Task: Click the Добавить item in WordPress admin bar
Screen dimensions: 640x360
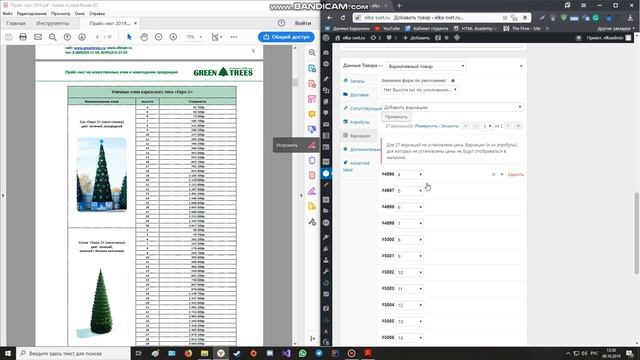Action: [416, 38]
